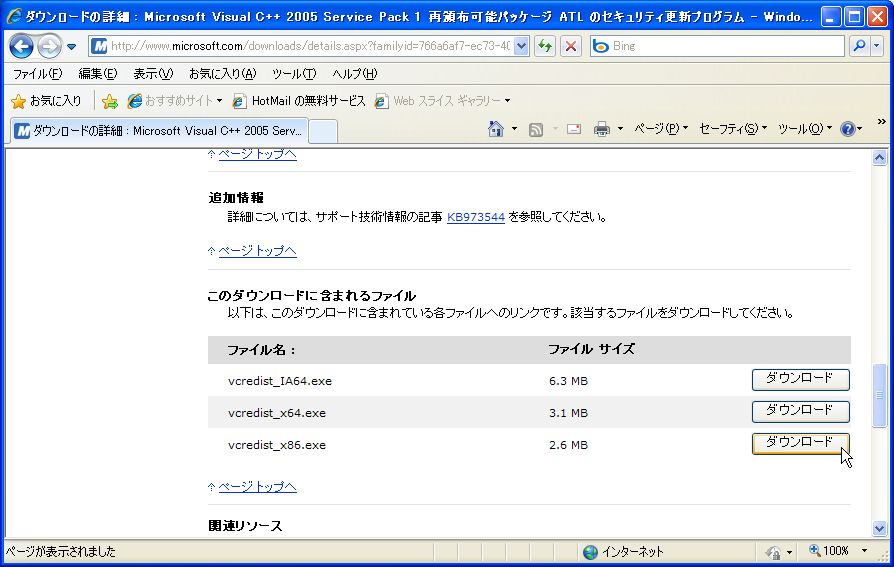Click the scrollbar up arrow
The width and height of the screenshot is (894, 567).
click(x=879, y=157)
